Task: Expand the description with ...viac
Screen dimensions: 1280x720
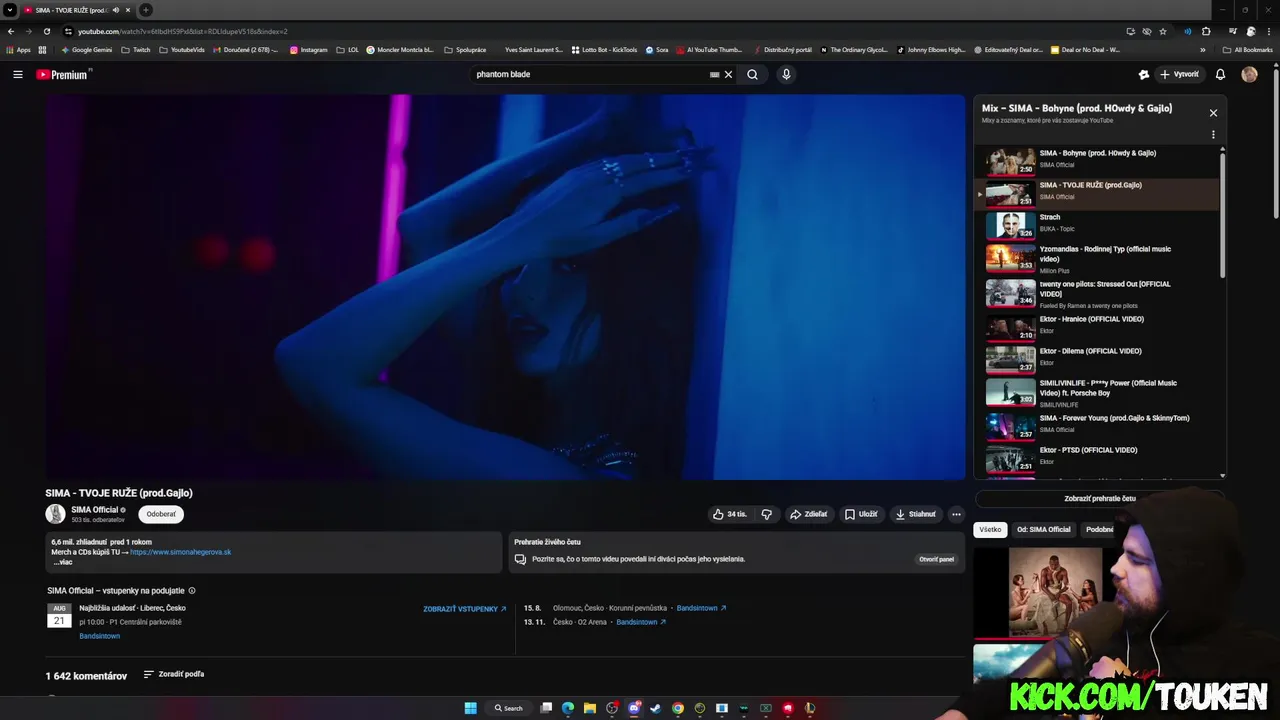Action: [x=63, y=562]
